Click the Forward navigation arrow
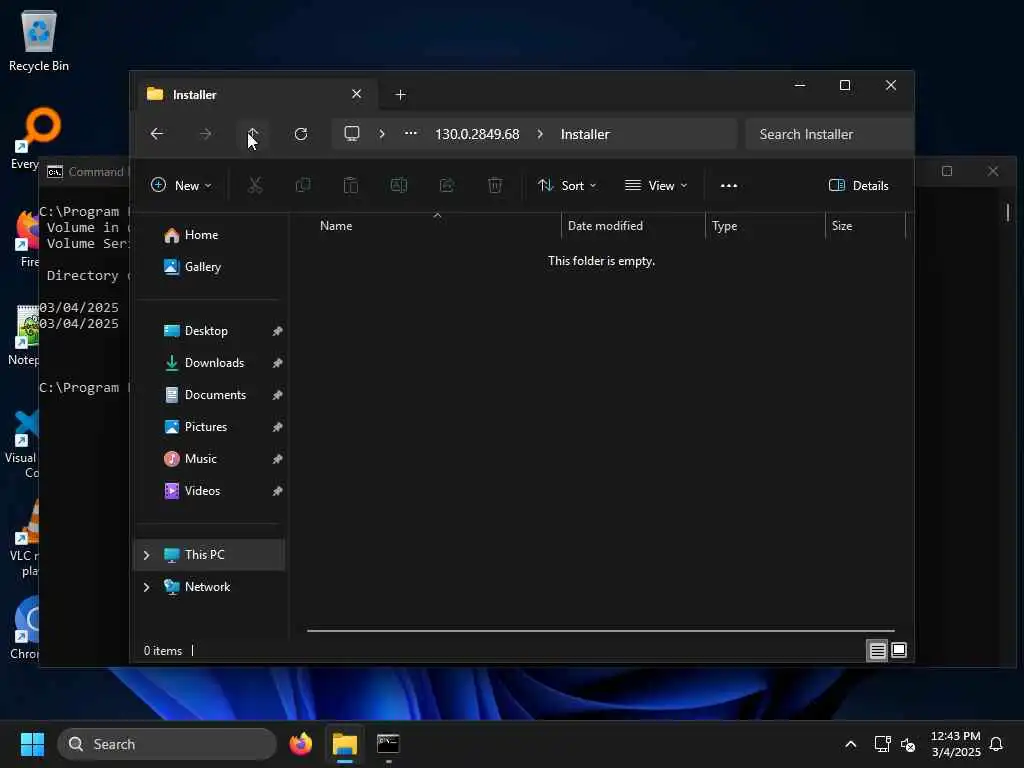1024x768 pixels. 205,134
